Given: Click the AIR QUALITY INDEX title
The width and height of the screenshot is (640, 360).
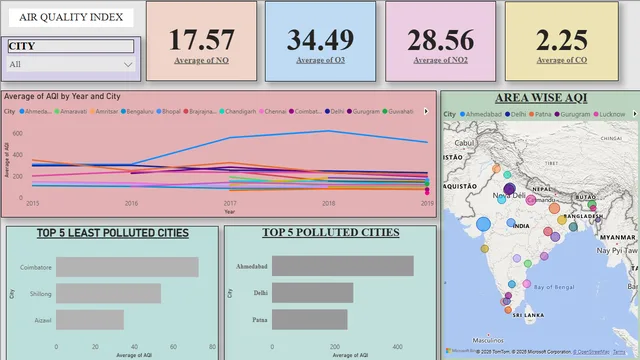Looking at the screenshot, I should [71, 17].
